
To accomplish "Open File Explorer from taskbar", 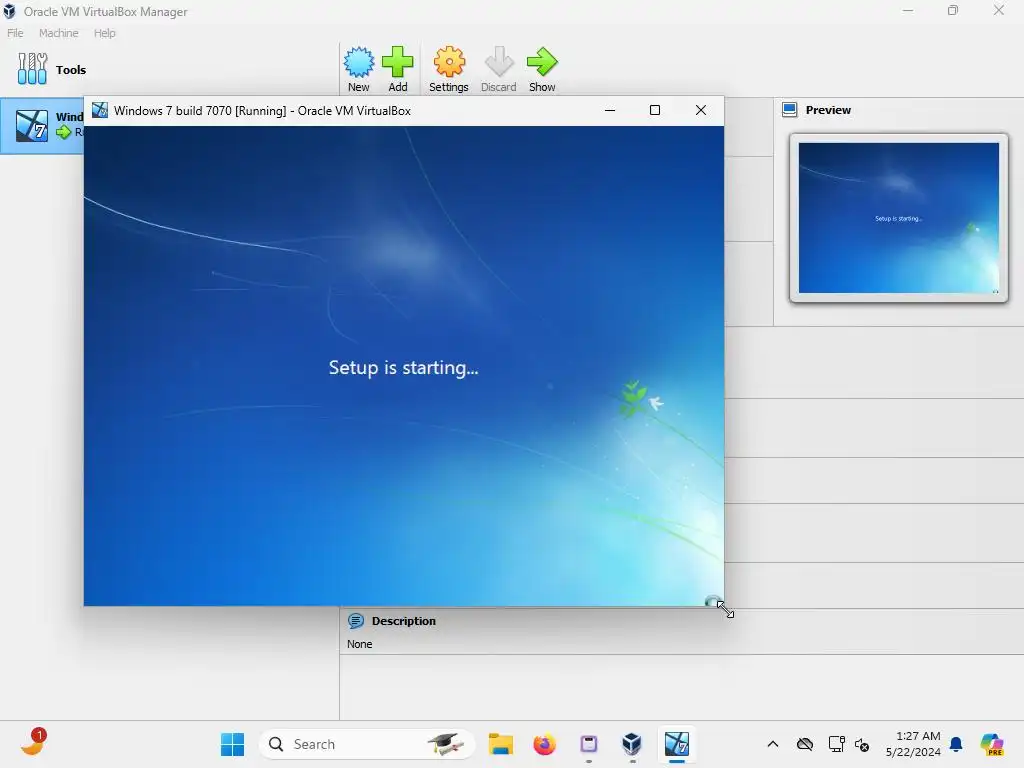I will coord(501,744).
